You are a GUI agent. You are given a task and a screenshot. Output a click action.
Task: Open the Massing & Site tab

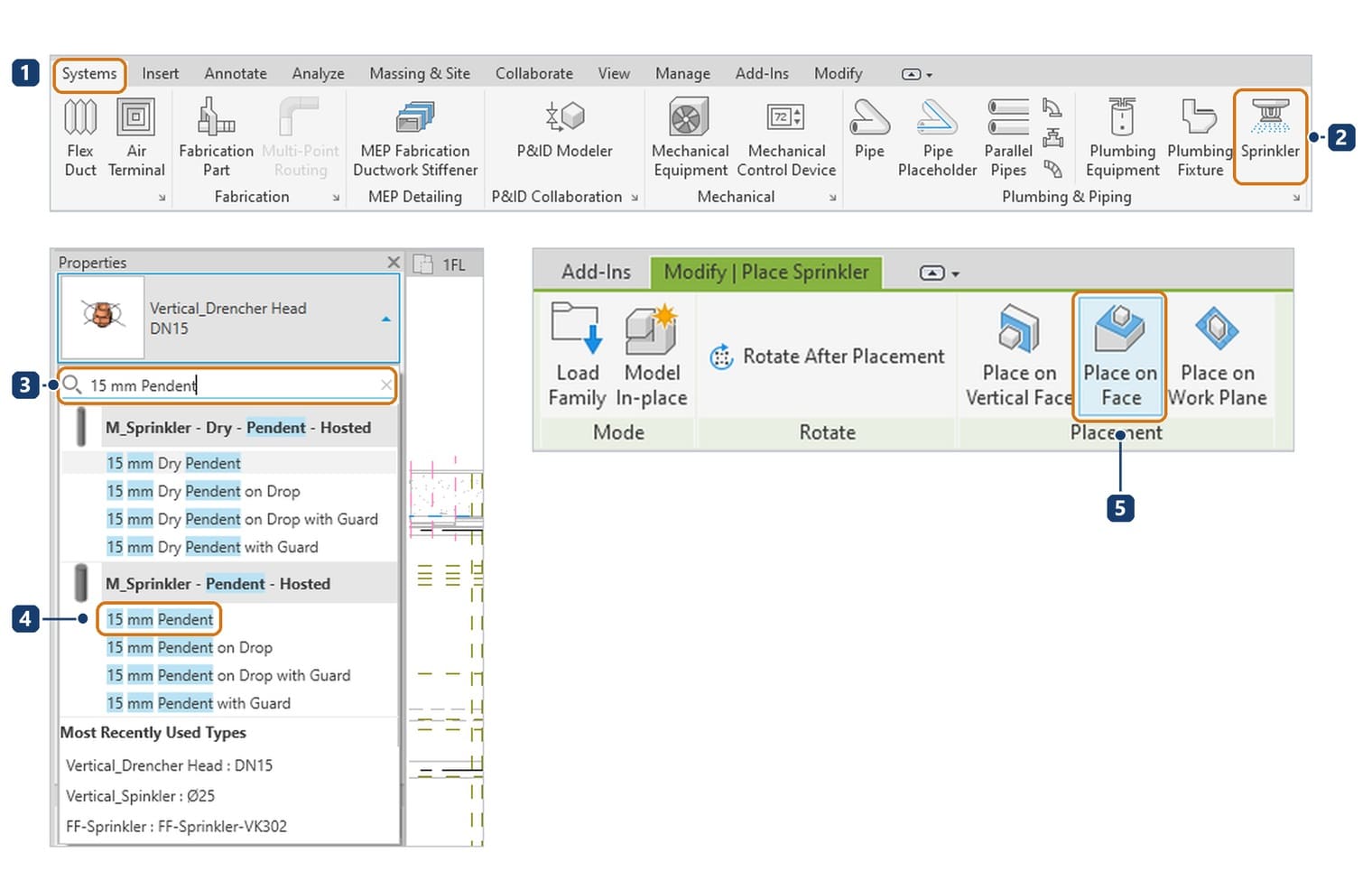click(x=420, y=74)
